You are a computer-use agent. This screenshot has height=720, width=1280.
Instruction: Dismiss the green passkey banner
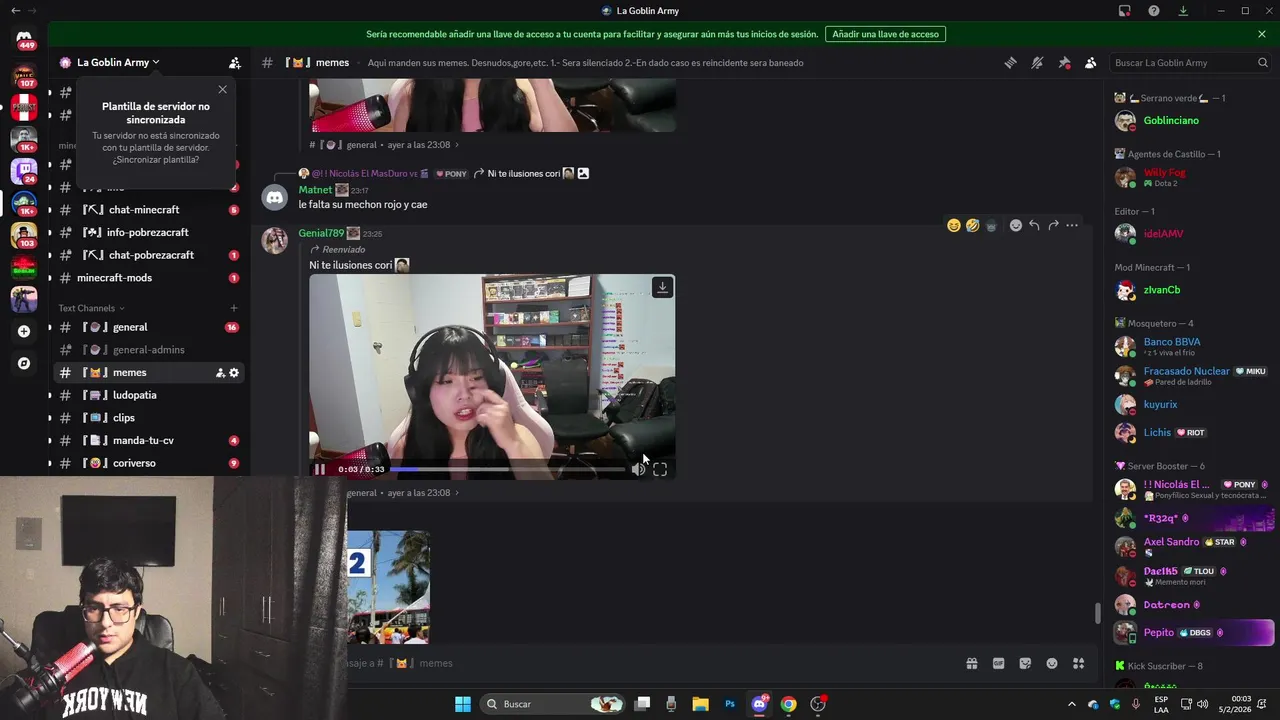pos(1262,34)
